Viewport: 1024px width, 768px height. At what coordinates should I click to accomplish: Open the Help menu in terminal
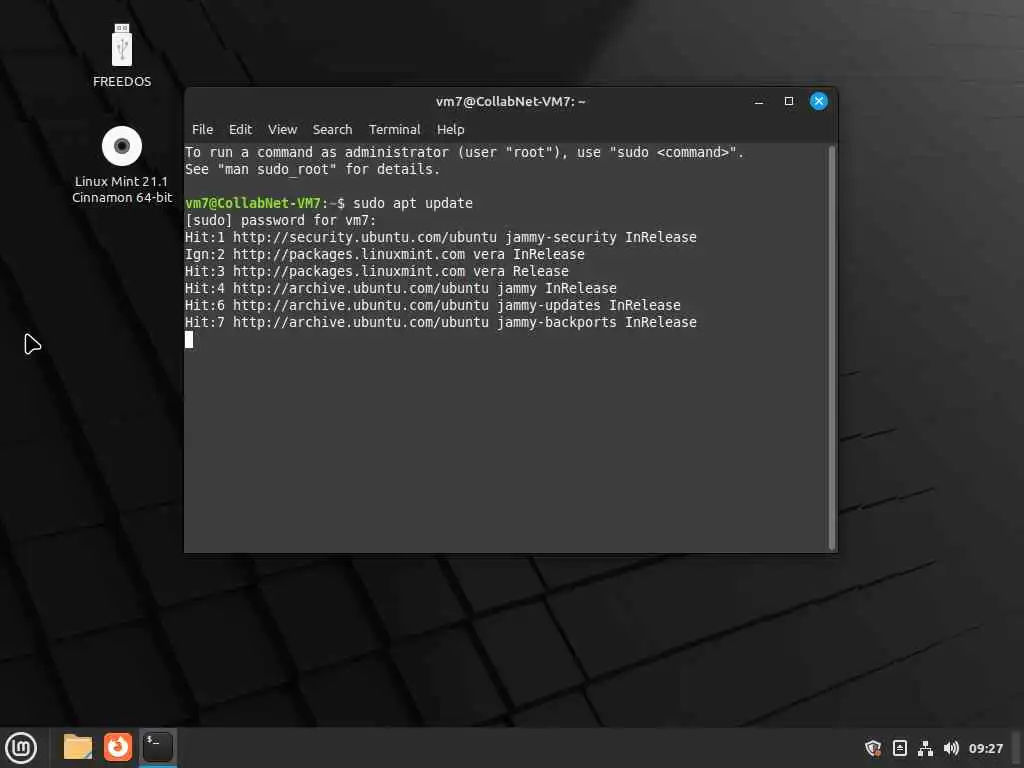[451, 129]
